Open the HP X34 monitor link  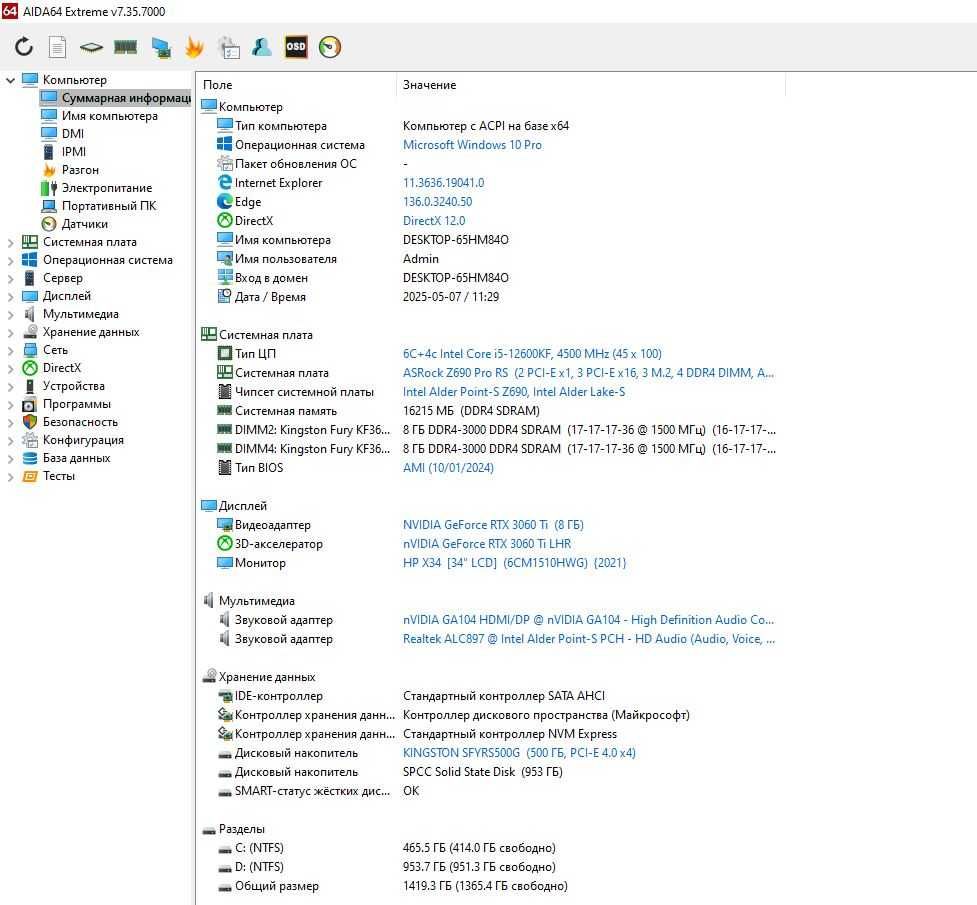(515, 563)
